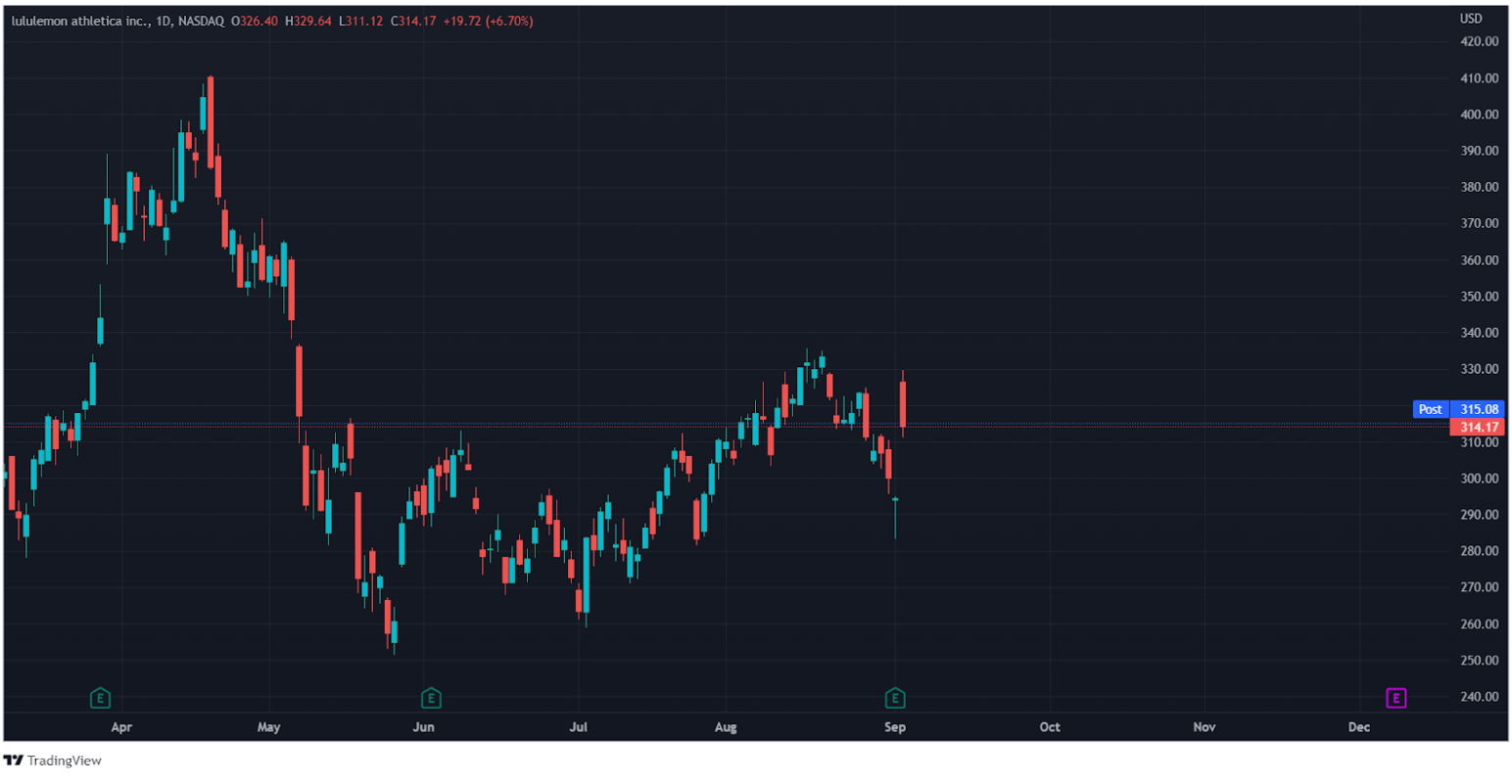The width and height of the screenshot is (1512, 784).
Task: Click the 240.00 price axis label
Action: [1479, 697]
